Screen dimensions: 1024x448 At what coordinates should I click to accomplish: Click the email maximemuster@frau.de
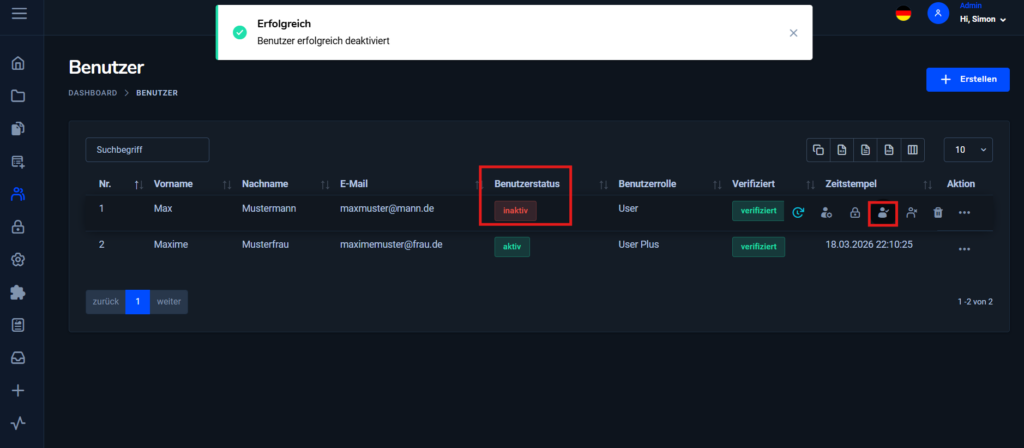coord(391,244)
